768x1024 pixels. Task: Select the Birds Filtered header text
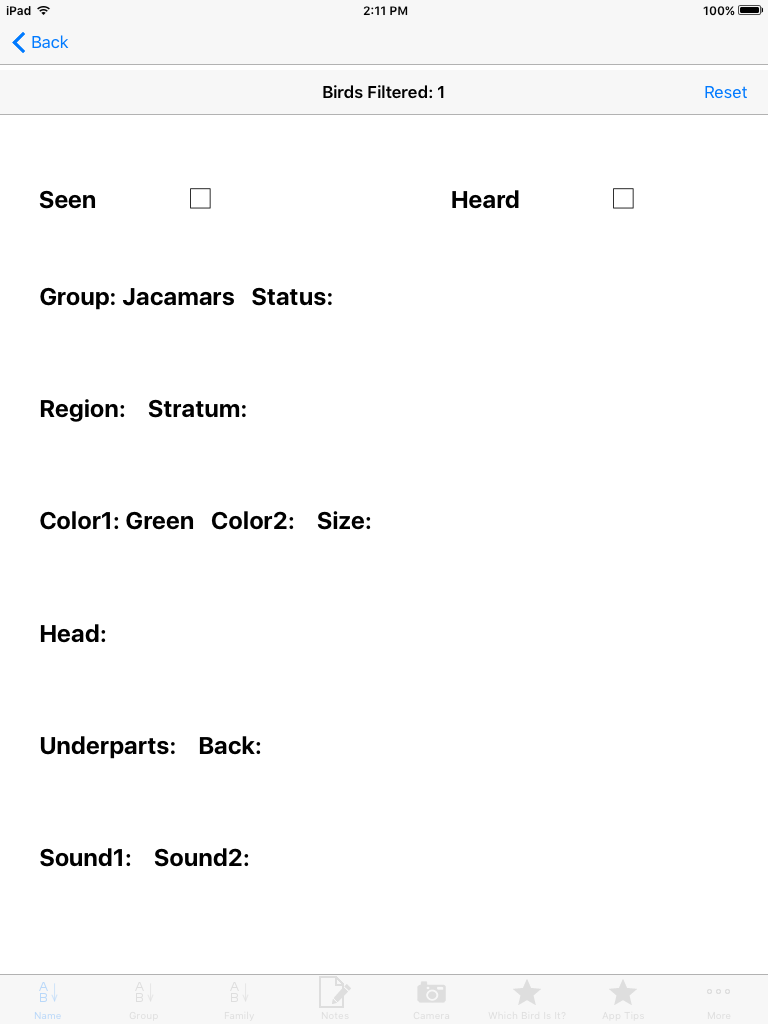(384, 91)
